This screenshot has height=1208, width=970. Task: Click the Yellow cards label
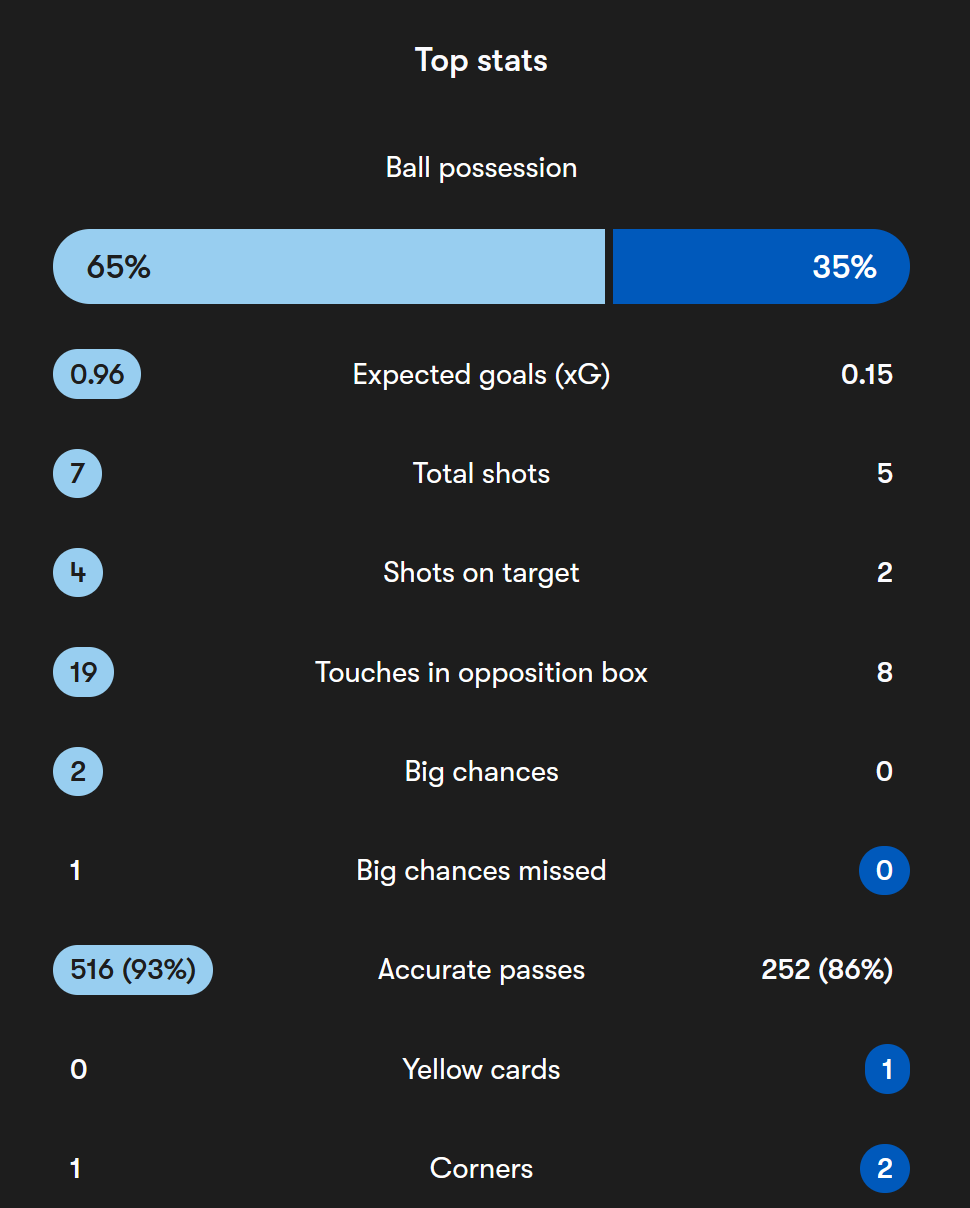click(481, 1069)
